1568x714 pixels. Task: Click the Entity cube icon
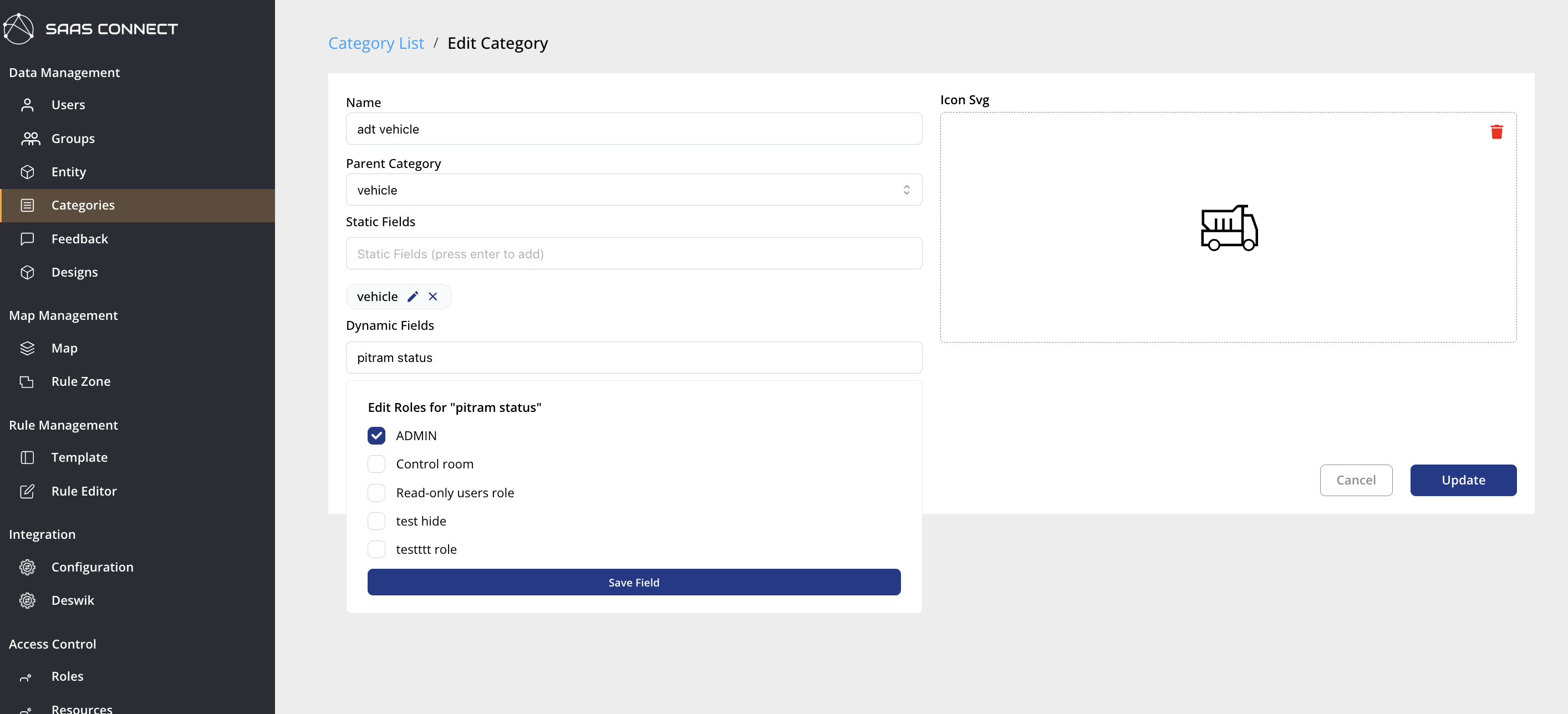click(x=28, y=172)
